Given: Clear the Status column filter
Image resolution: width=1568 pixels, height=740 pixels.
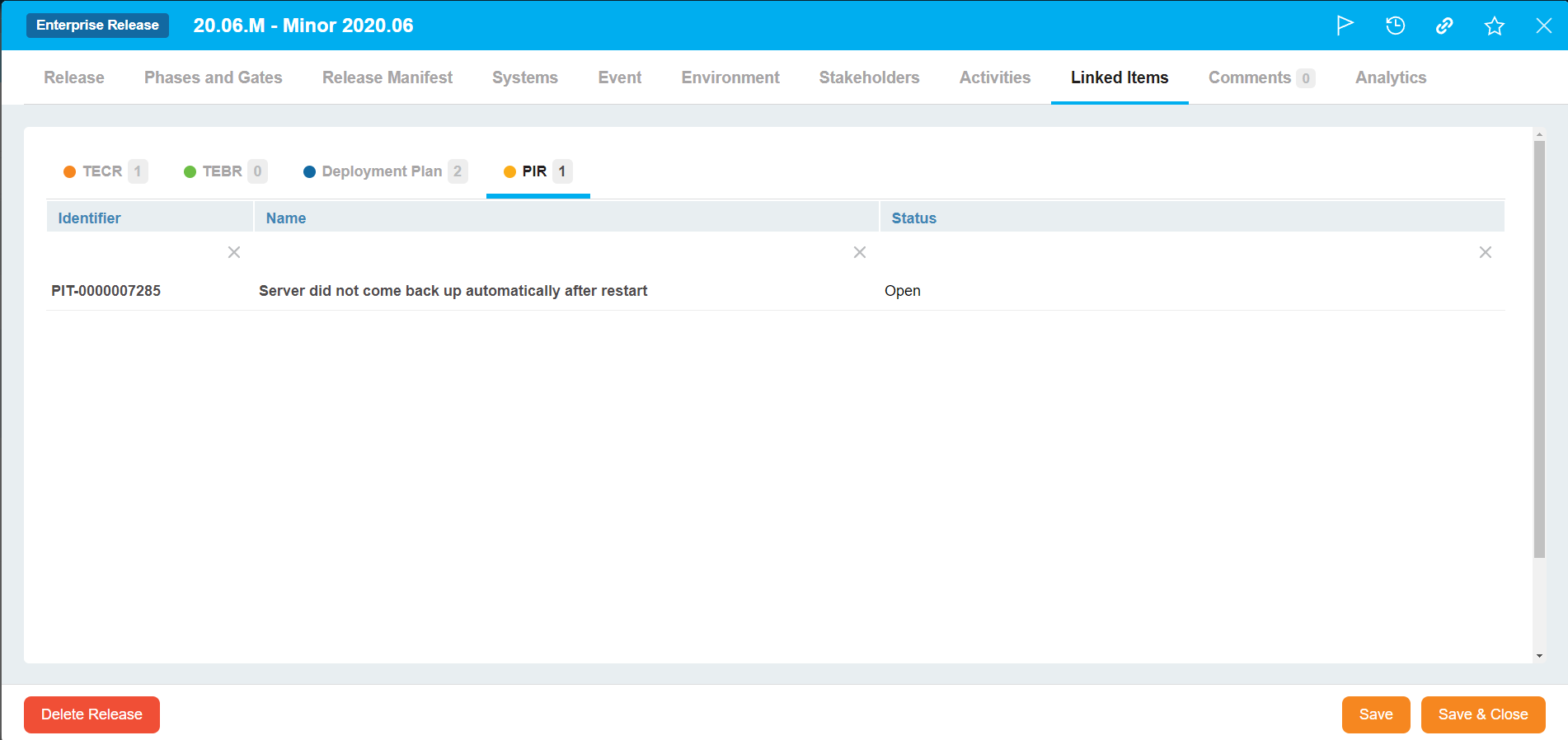Looking at the screenshot, I should coord(1485,252).
